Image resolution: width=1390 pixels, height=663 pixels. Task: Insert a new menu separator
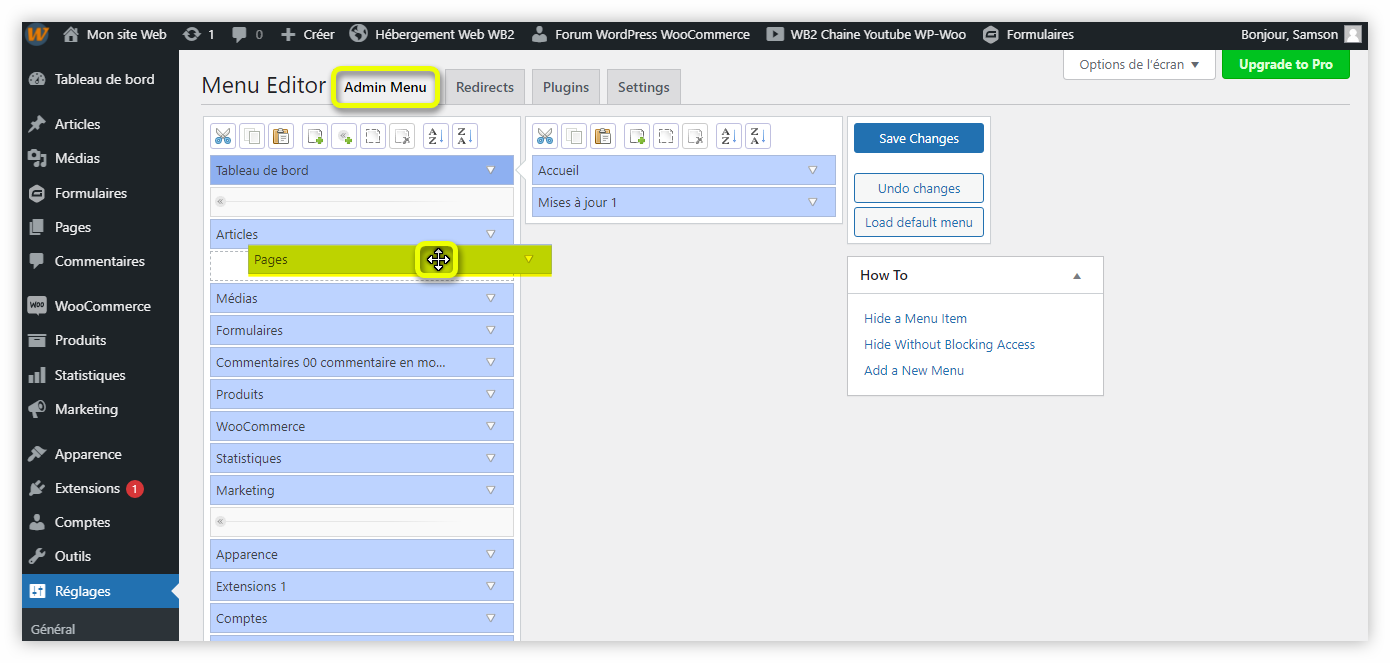(x=343, y=135)
